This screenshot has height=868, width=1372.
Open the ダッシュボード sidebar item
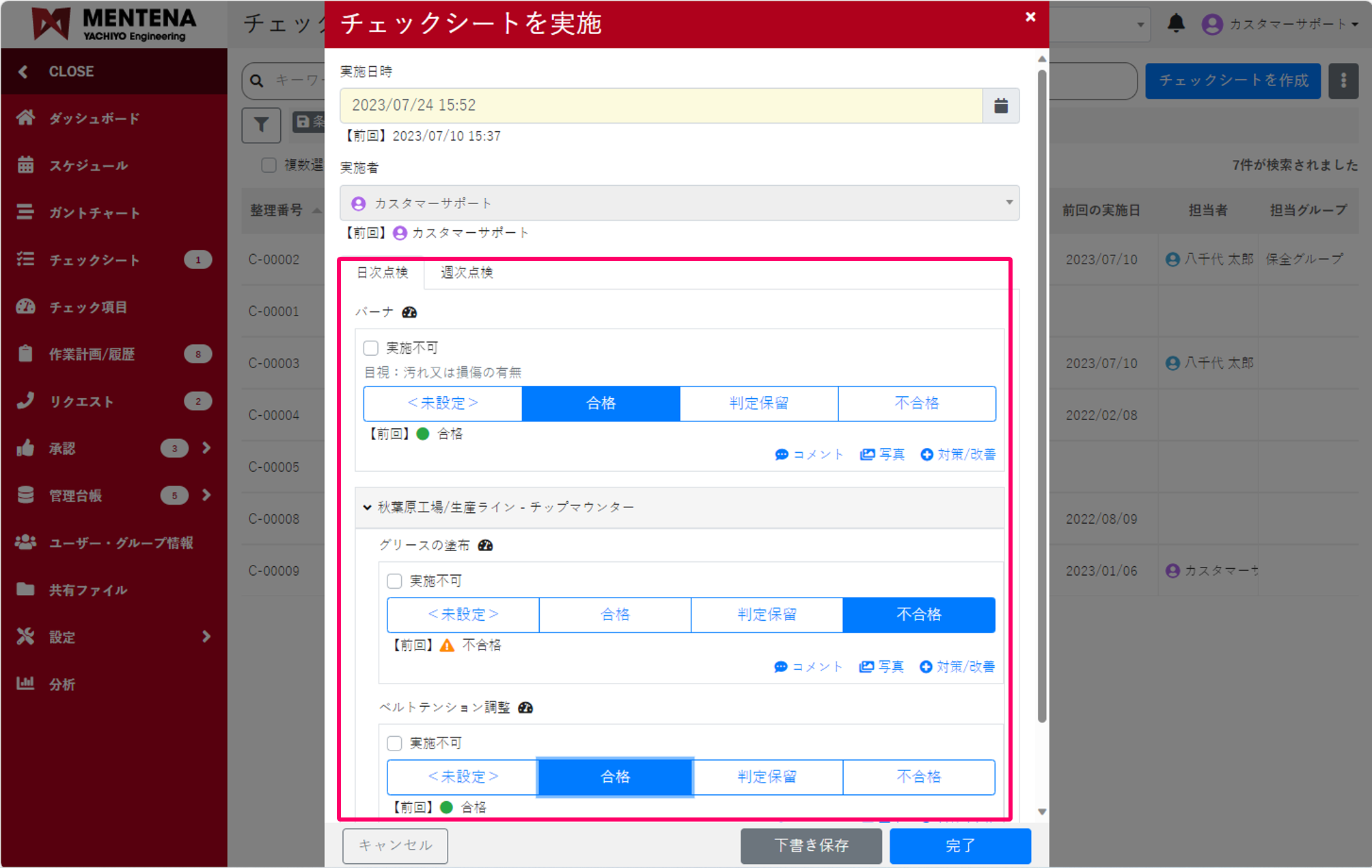[x=89, y=117]
